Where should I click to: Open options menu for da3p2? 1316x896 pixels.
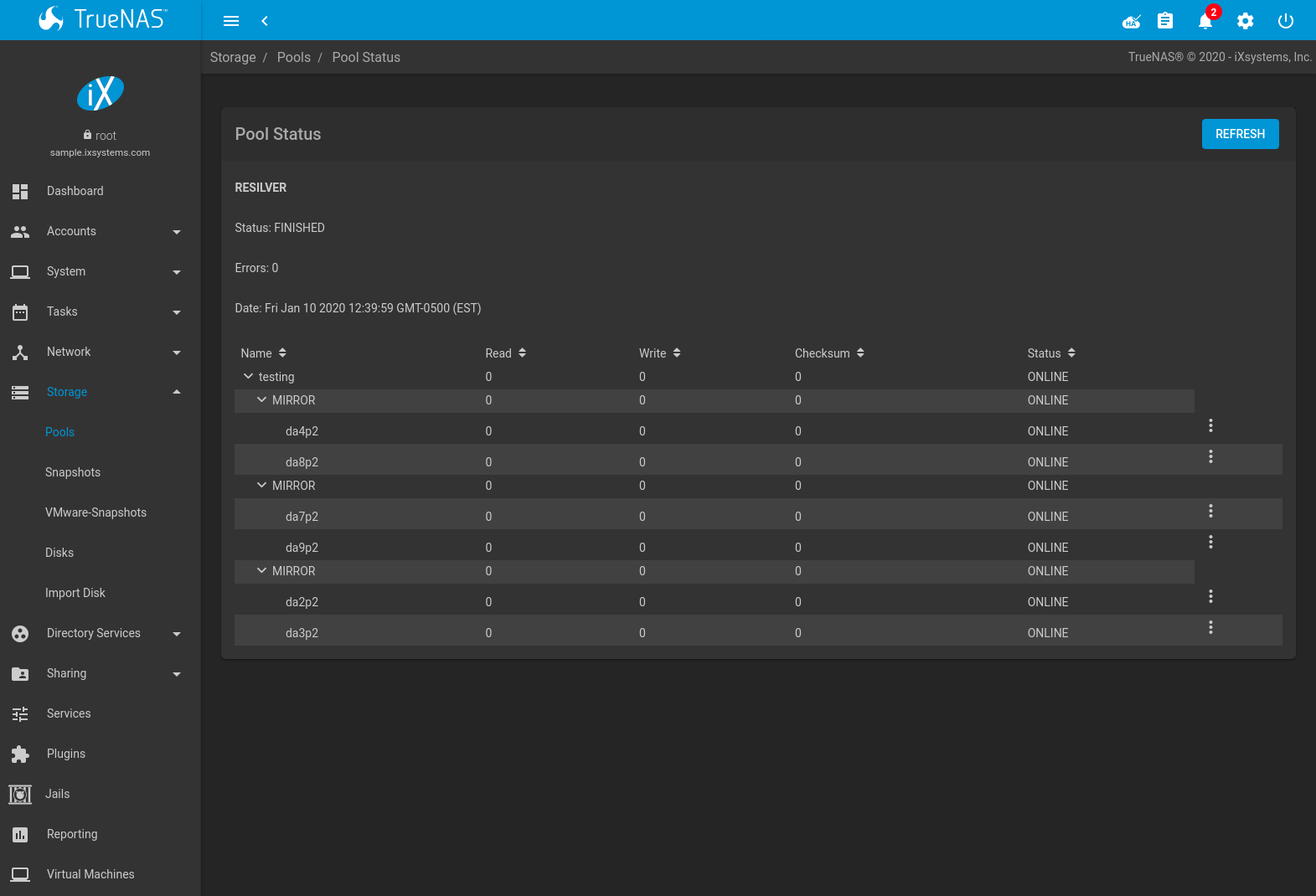coord(1210,627)
